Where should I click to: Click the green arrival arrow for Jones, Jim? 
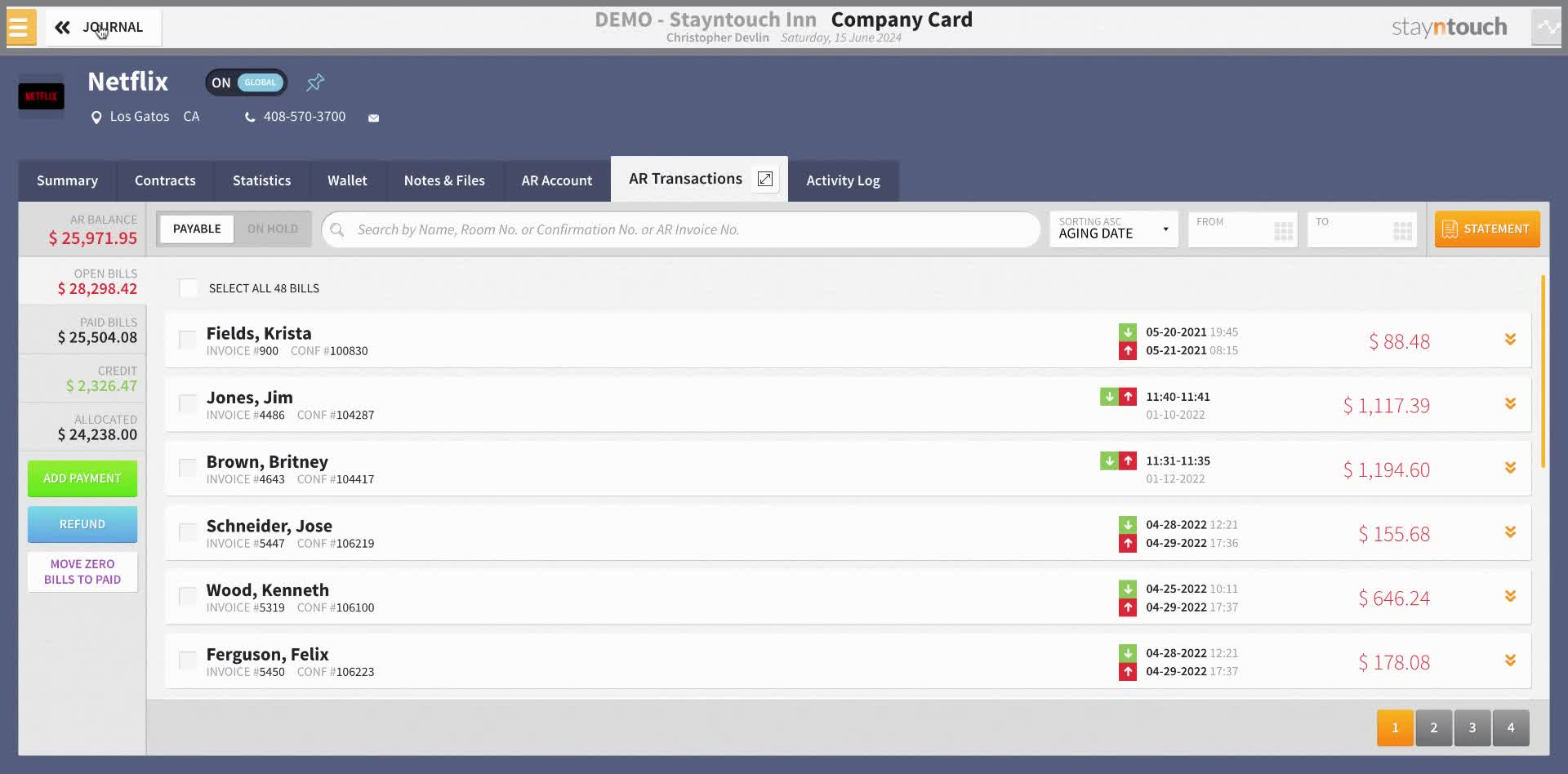(1109, 397)
